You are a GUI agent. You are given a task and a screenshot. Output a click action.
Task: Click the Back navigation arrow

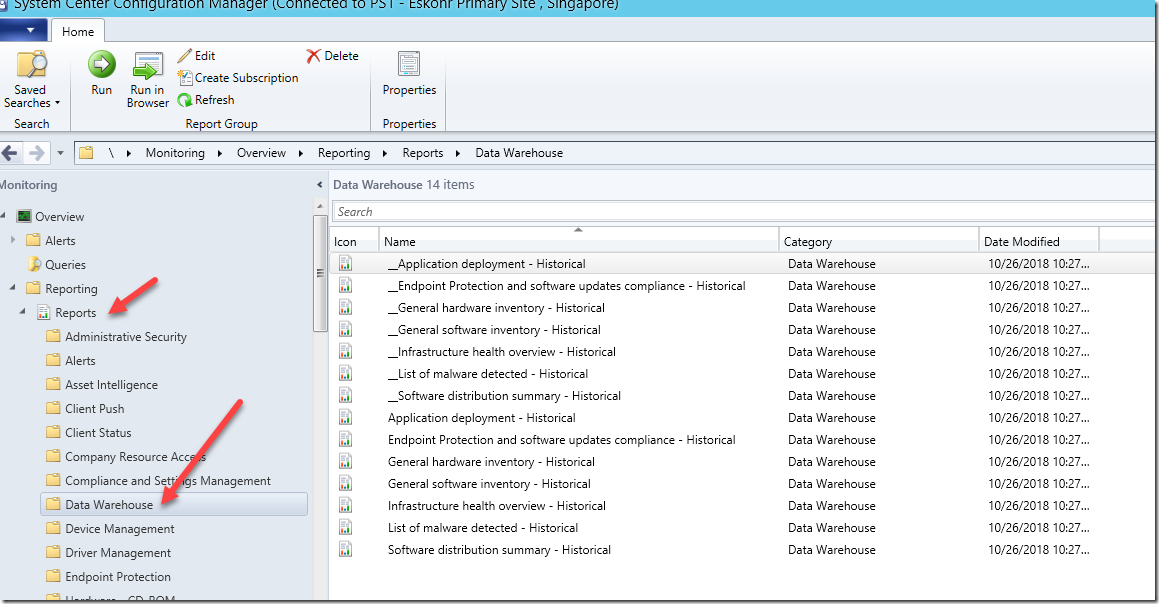10,153
